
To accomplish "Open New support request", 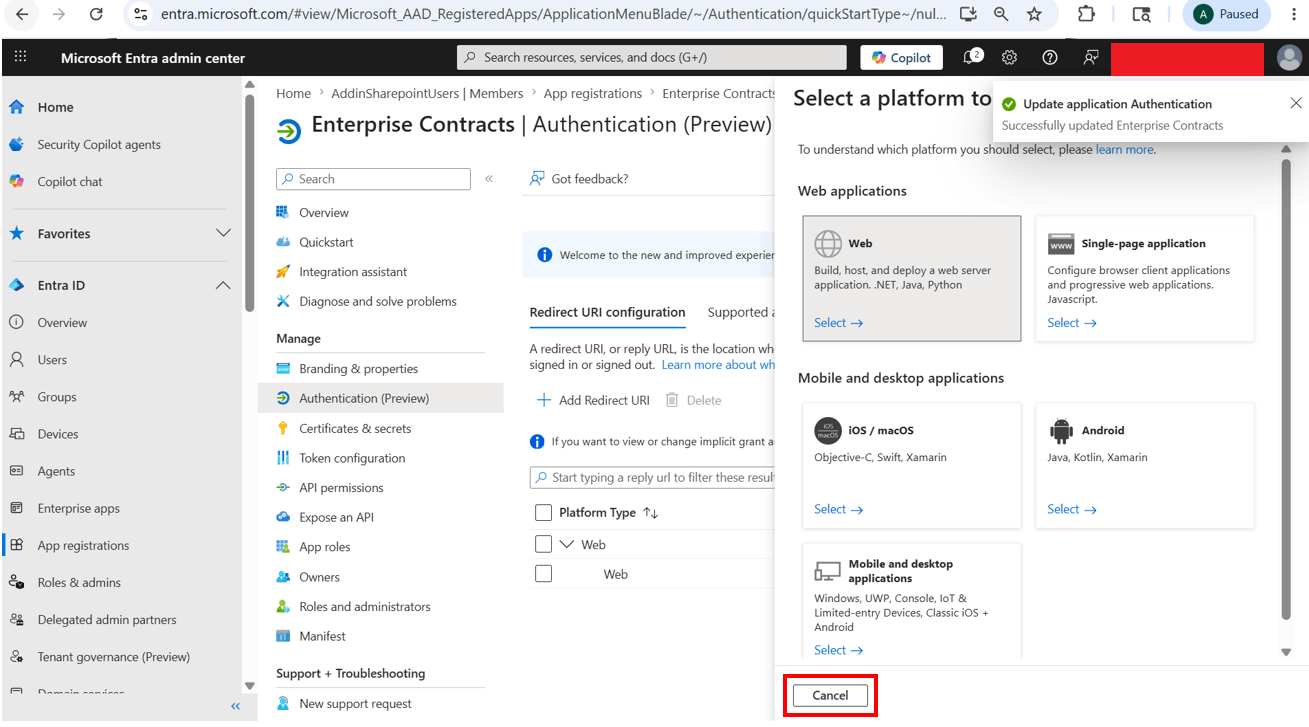I will tap(355, 703).
